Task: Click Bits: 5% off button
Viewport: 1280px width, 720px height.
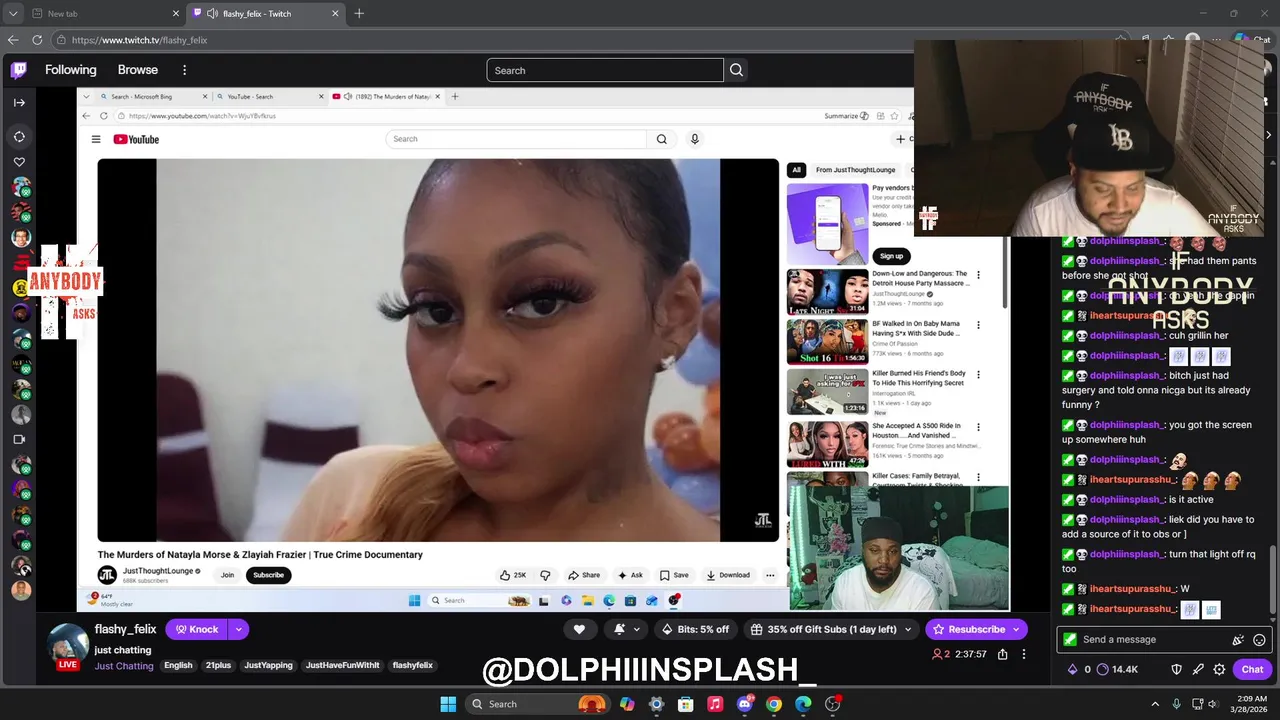Action: (696, 629)
